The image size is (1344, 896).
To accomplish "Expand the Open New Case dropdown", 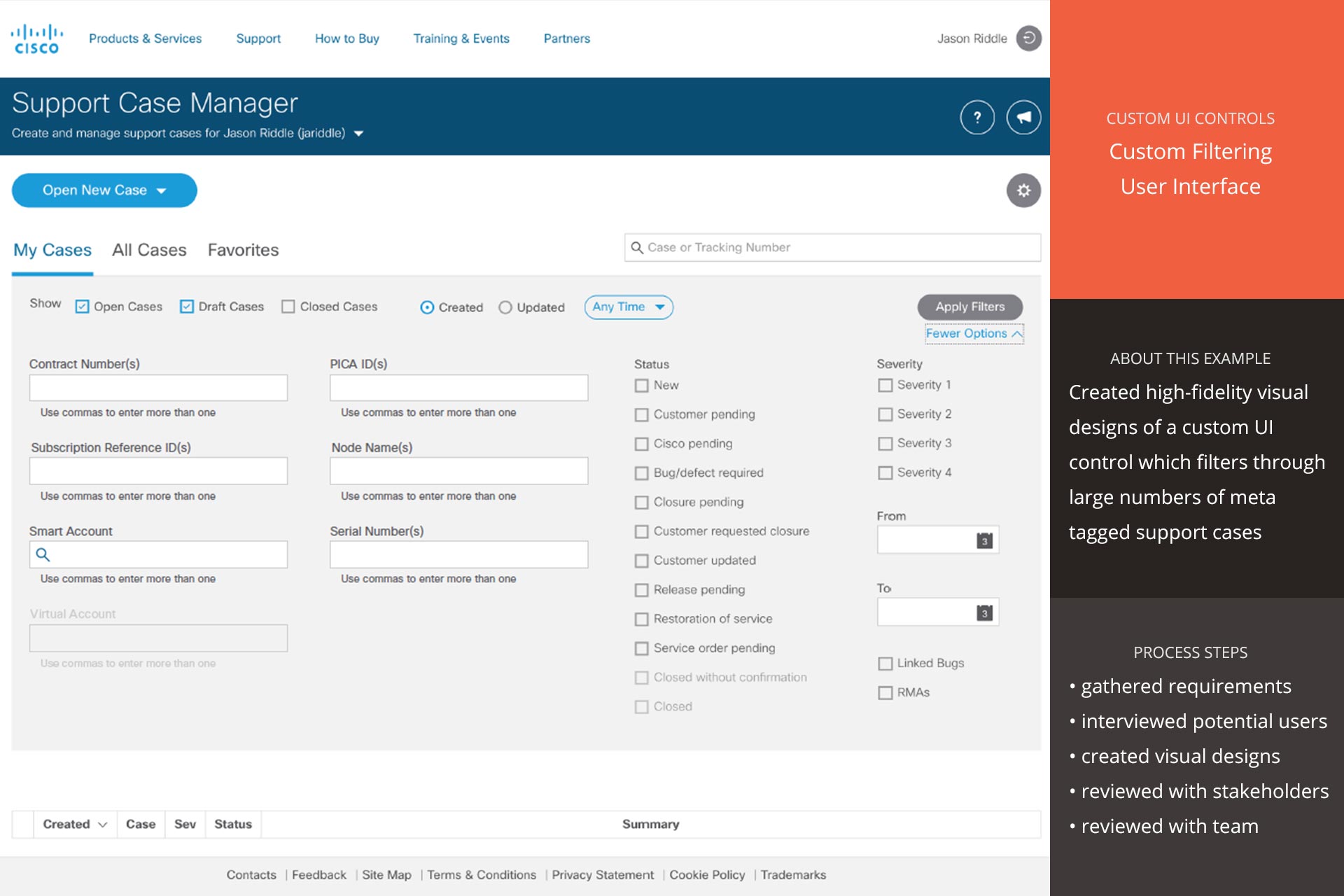I will point(104,190).
